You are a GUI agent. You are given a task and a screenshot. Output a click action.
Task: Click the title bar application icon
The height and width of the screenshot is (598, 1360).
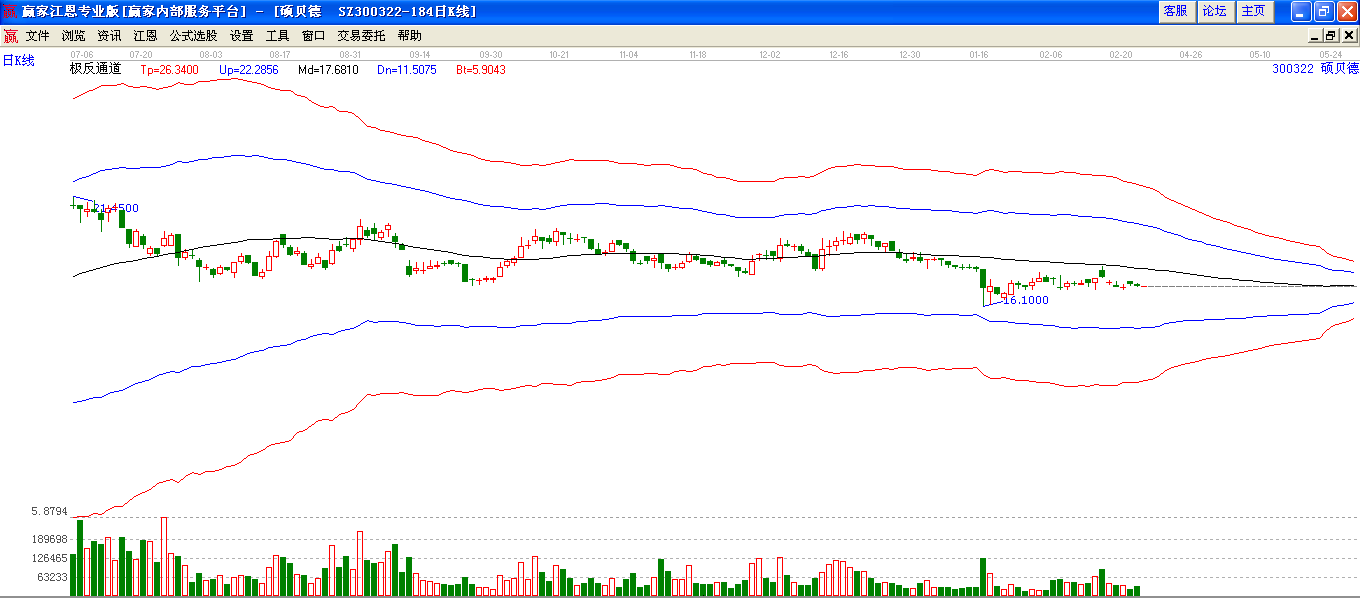point(10,11)
